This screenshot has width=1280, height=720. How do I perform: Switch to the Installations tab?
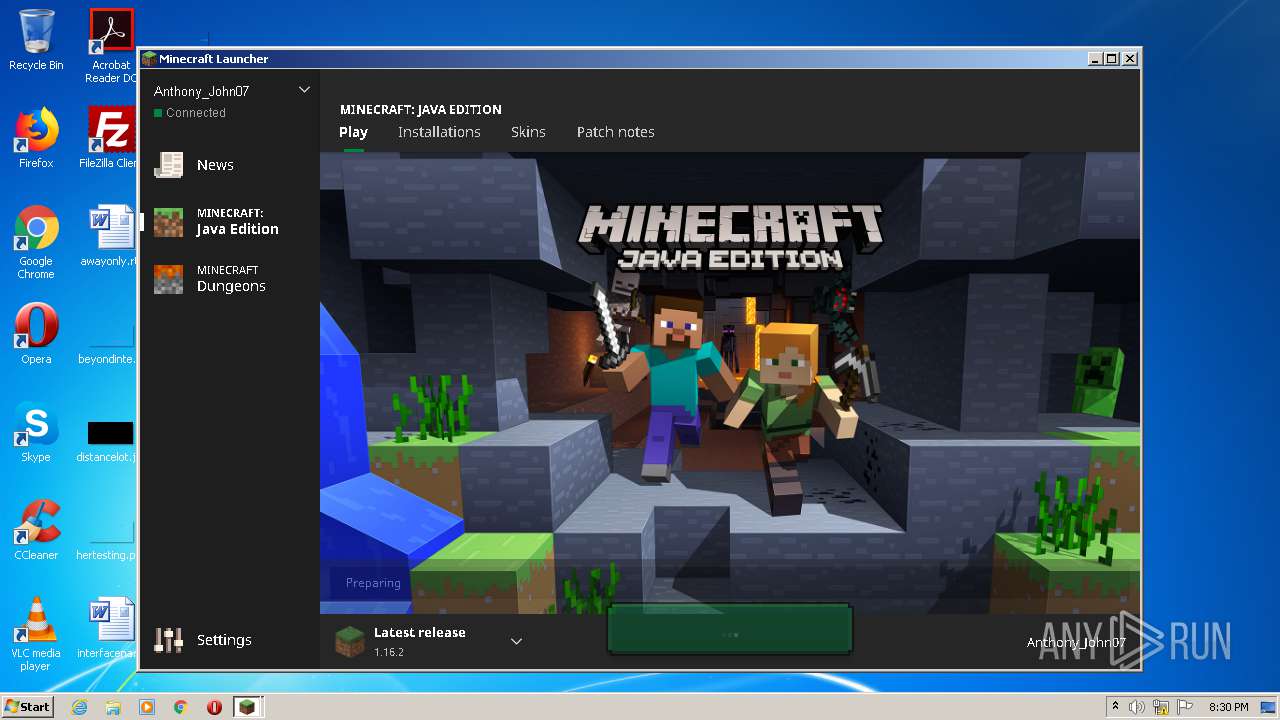click(439, 132)
